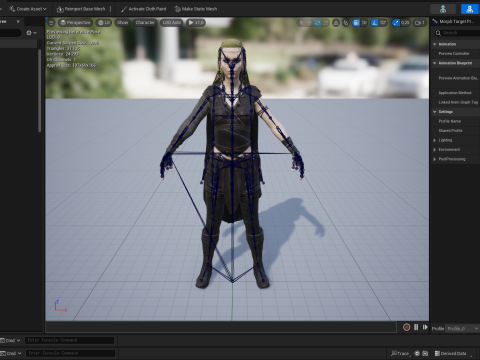Click the lower Enter Console Command field
The height and width of the screenshot is (360, 480).
click(70, 353)
